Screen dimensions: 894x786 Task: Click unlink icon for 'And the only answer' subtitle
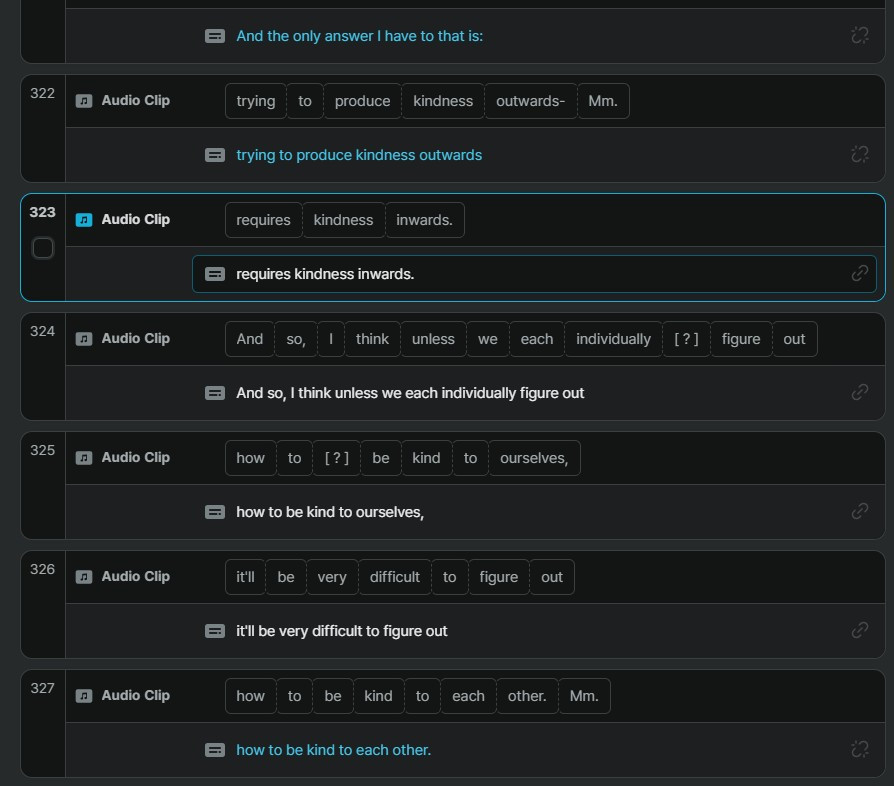tap(860, 35)
